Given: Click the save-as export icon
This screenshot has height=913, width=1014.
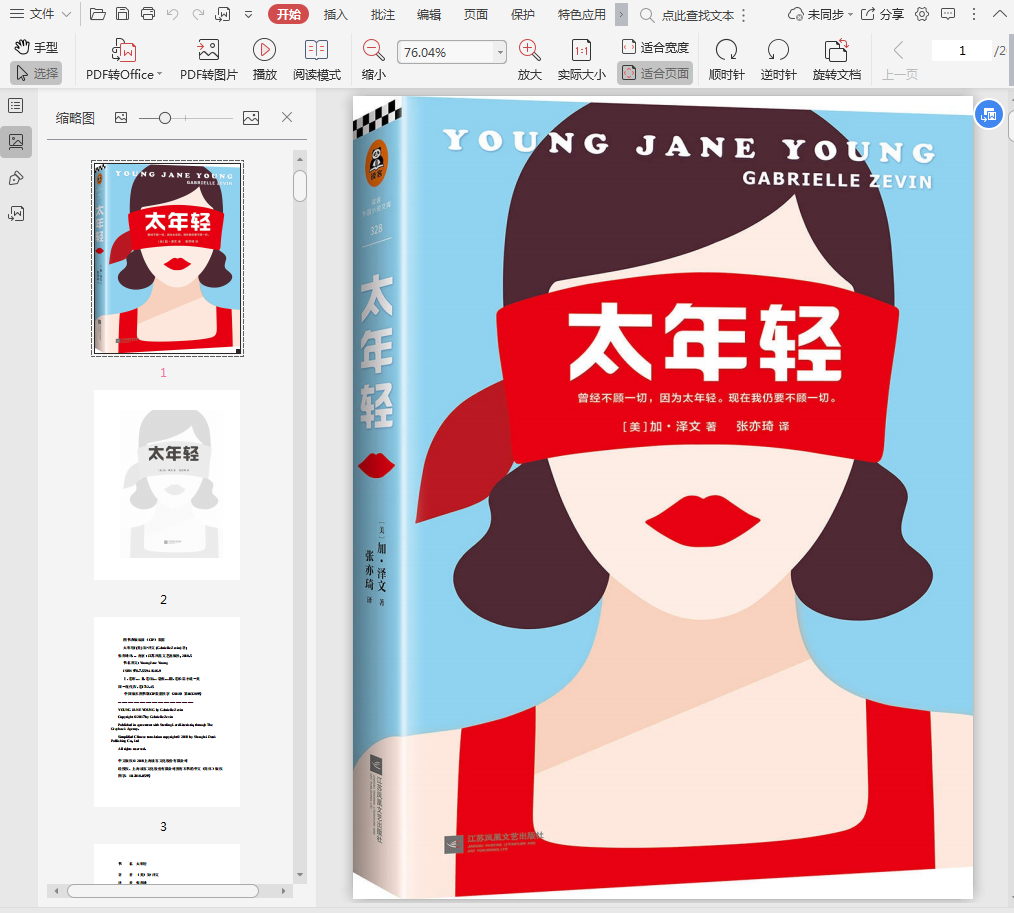Looking at the screenshot, I should (x=223, y=14).
